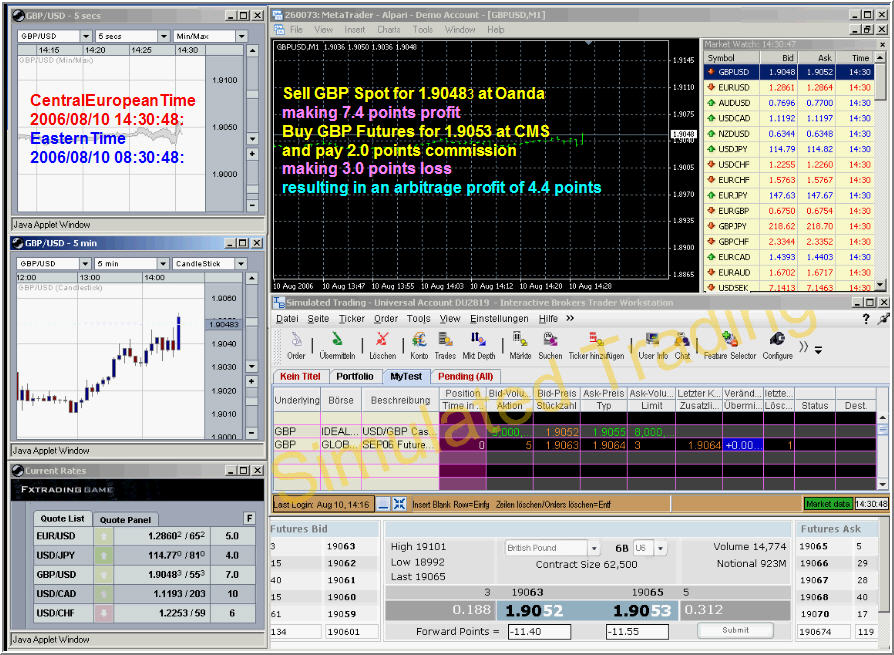Image resolution: width=894 pixels, height=655 pixels.
Task: Click the green arrow in the EUR/USD quote row
Action: click(x=104, y=536)
